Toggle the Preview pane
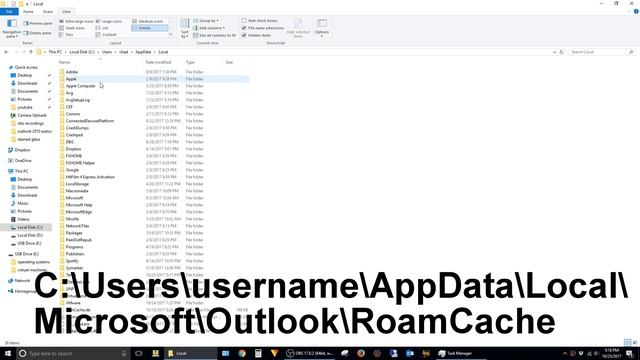The image size is (640, 360). coord(38,23)
